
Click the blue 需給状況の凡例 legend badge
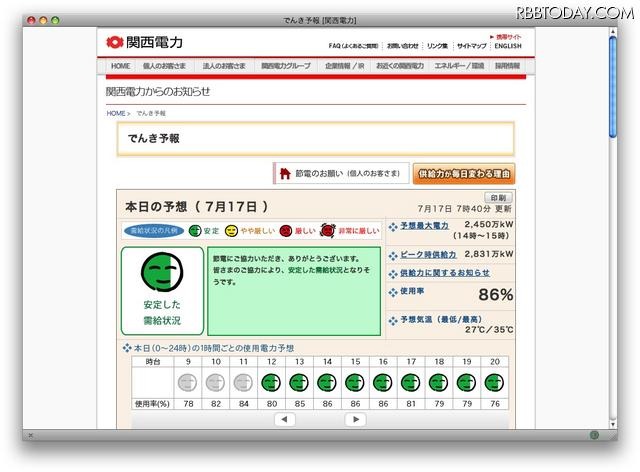tap(154, 231)
